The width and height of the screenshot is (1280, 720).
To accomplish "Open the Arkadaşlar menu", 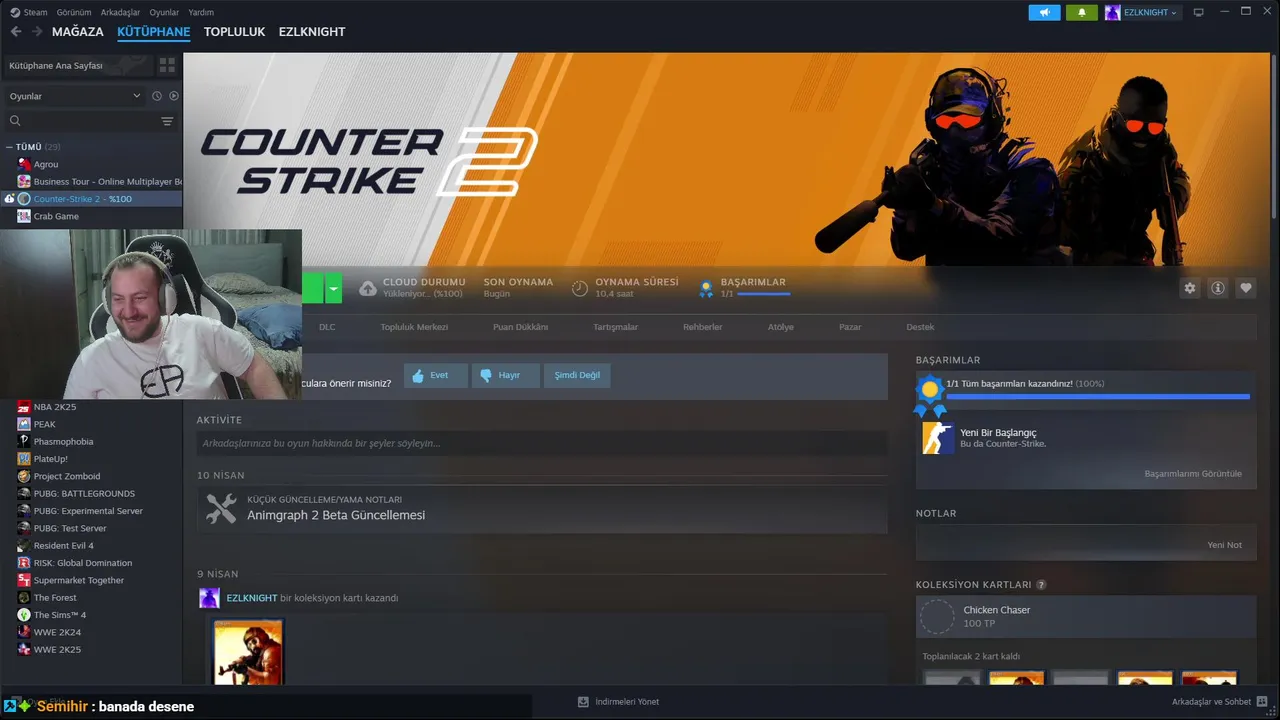I will [x=120, y=12].
